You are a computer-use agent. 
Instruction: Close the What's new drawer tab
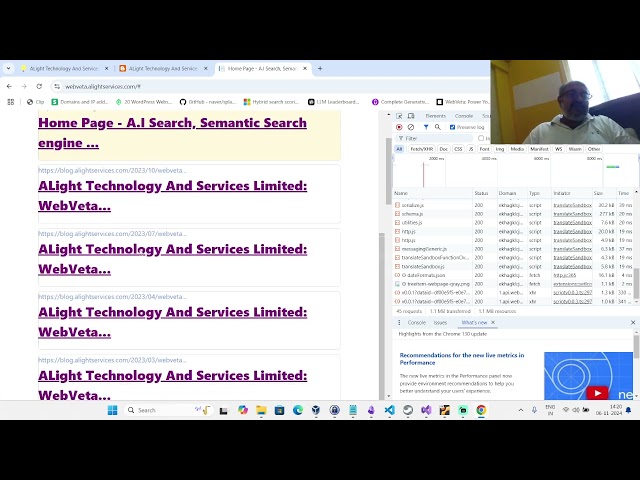493,322
